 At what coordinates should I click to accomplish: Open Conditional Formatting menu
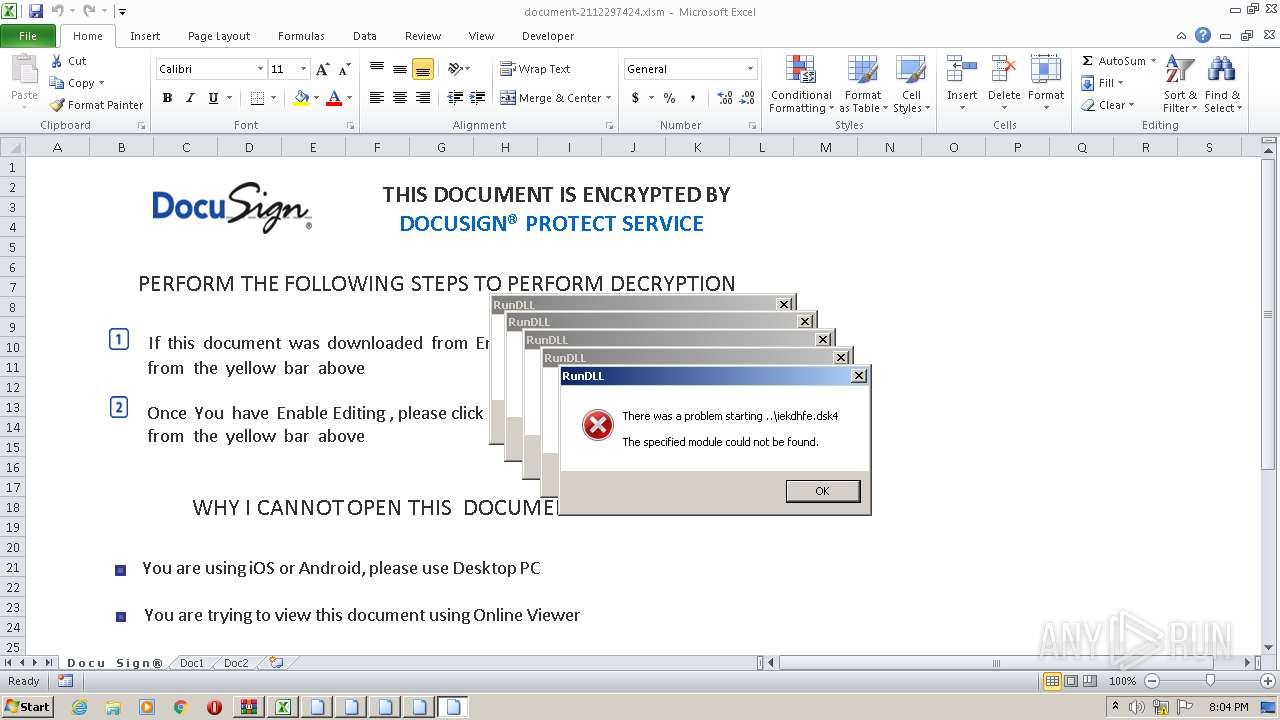tap(800, 85)
